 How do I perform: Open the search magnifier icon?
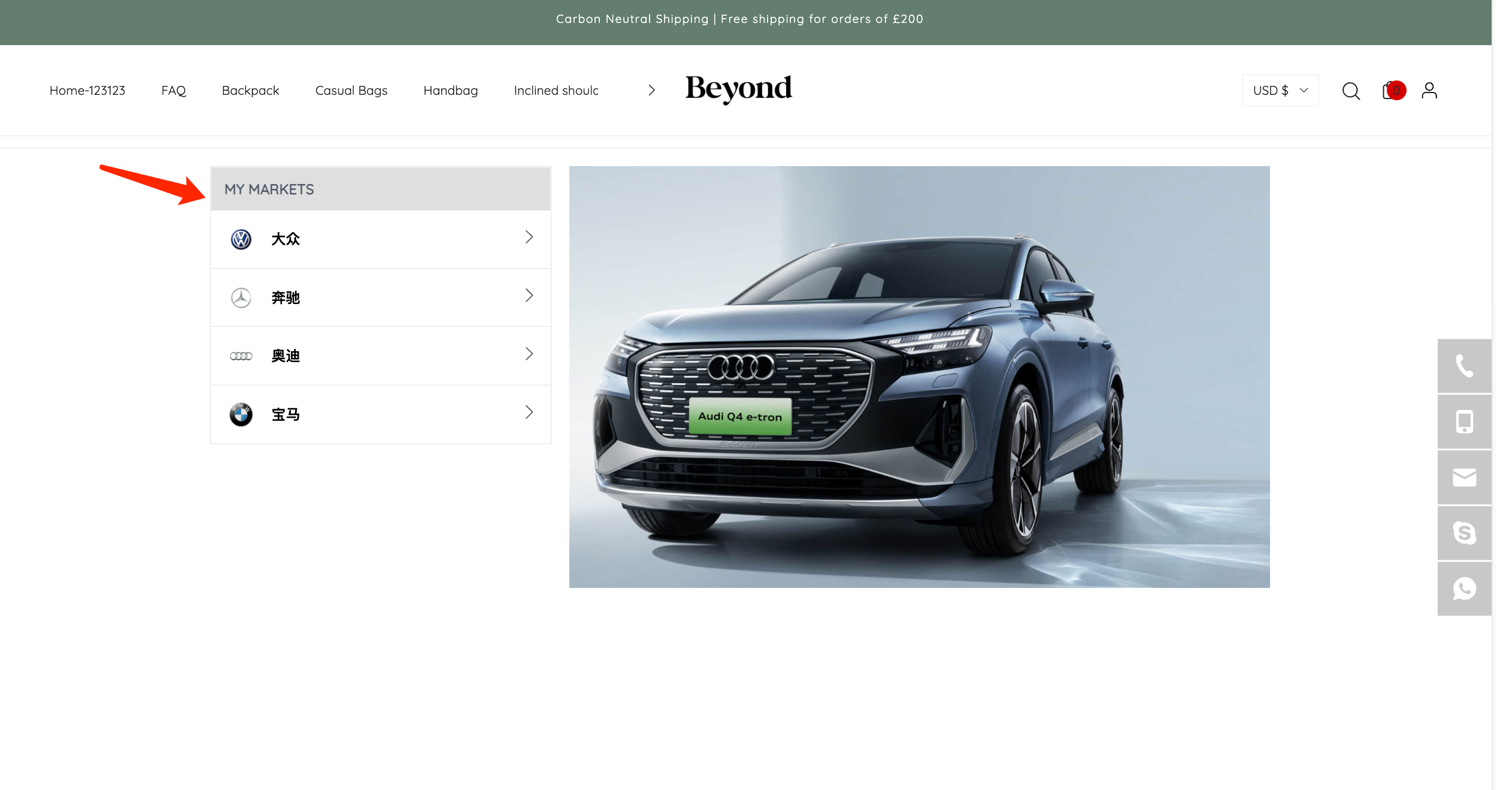click(x=1351, y=91)
